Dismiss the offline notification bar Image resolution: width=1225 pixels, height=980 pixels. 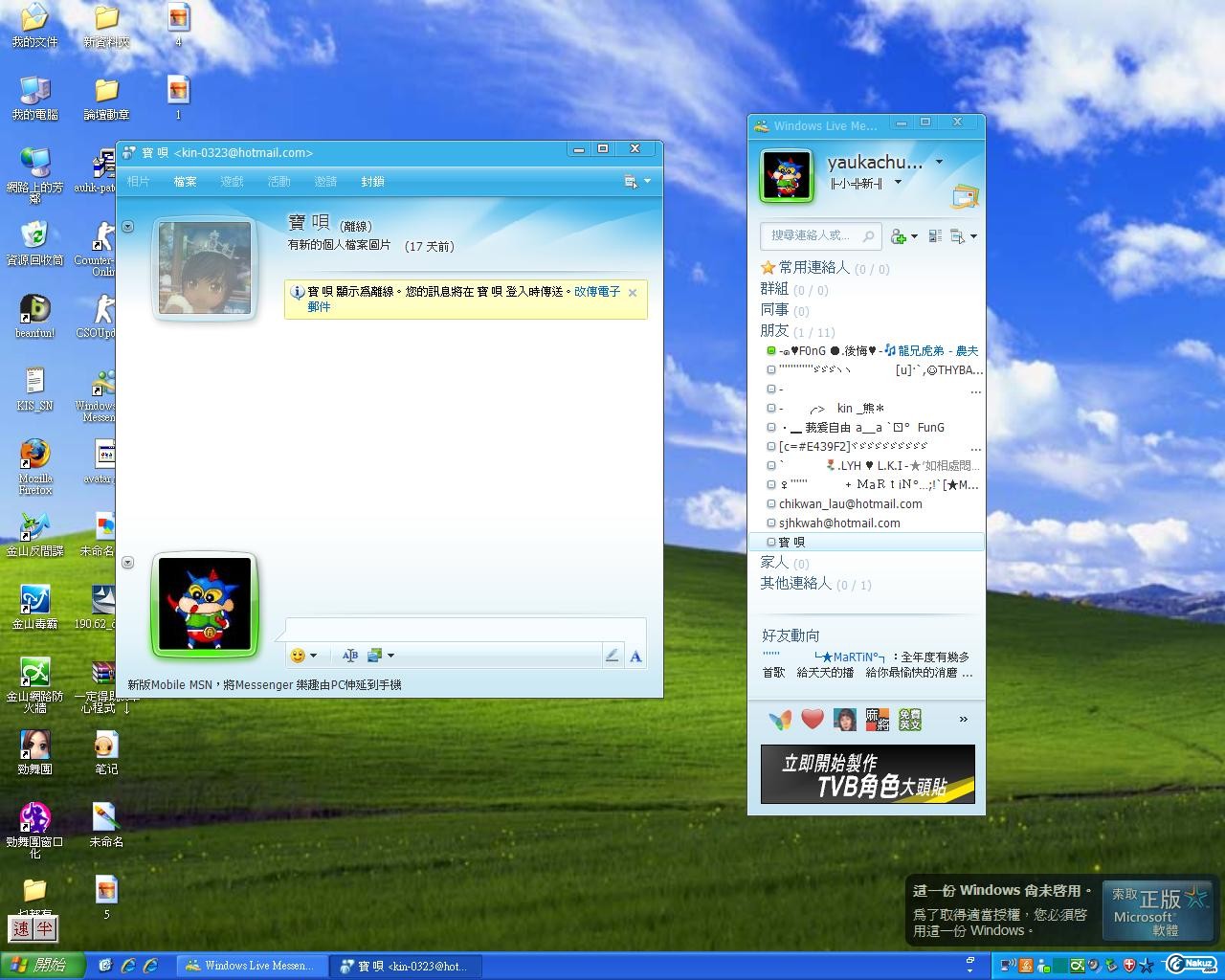click(633, 293)
